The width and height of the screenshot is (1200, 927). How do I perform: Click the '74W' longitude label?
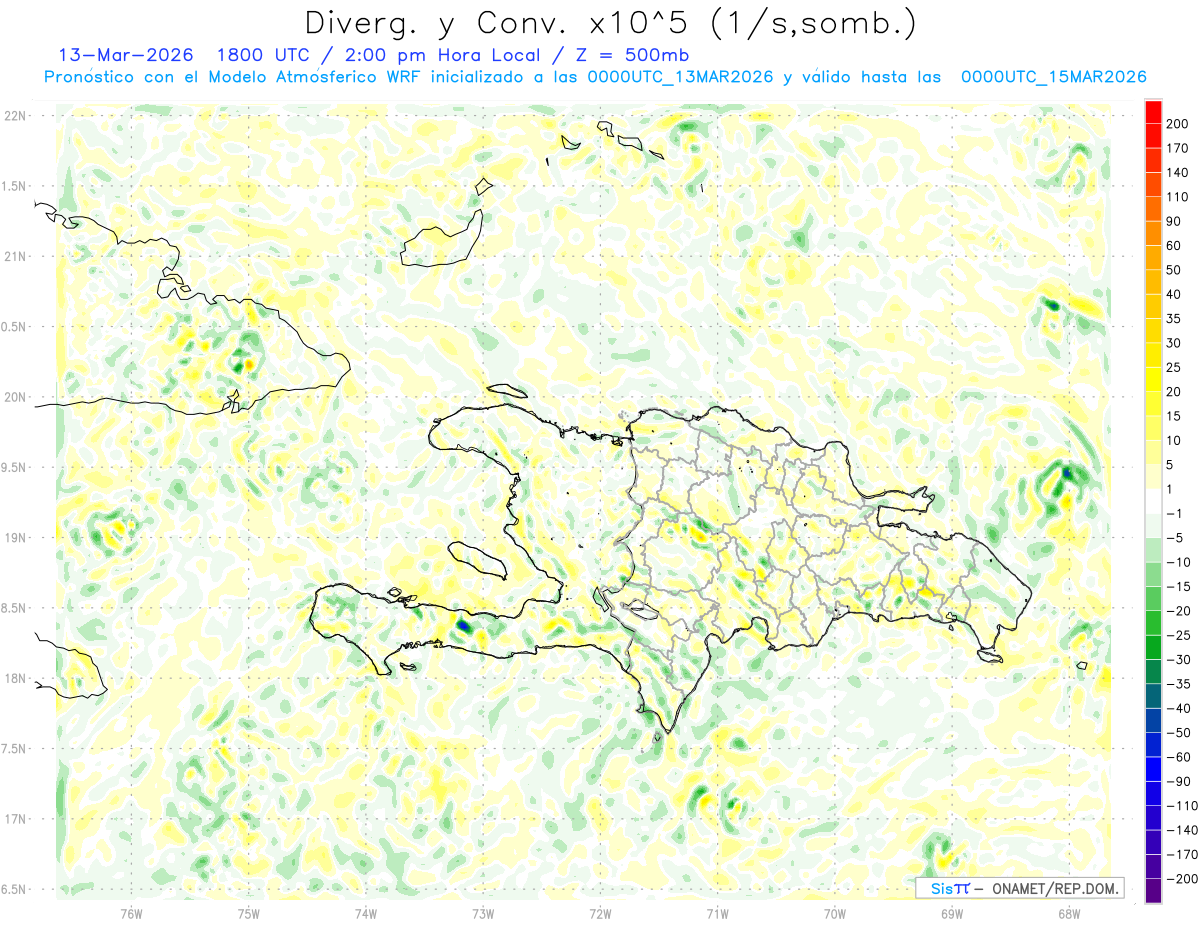tap(366, 913)
